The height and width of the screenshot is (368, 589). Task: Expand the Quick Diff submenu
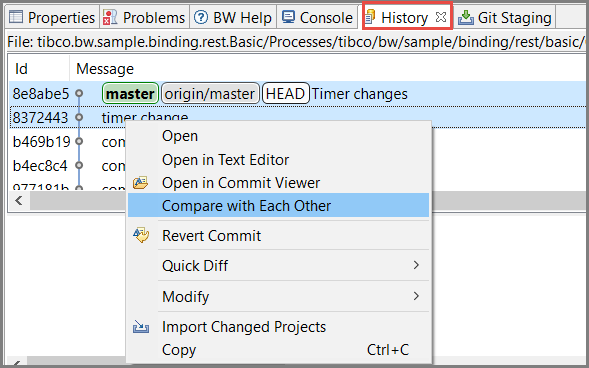[x=278, y=266]
